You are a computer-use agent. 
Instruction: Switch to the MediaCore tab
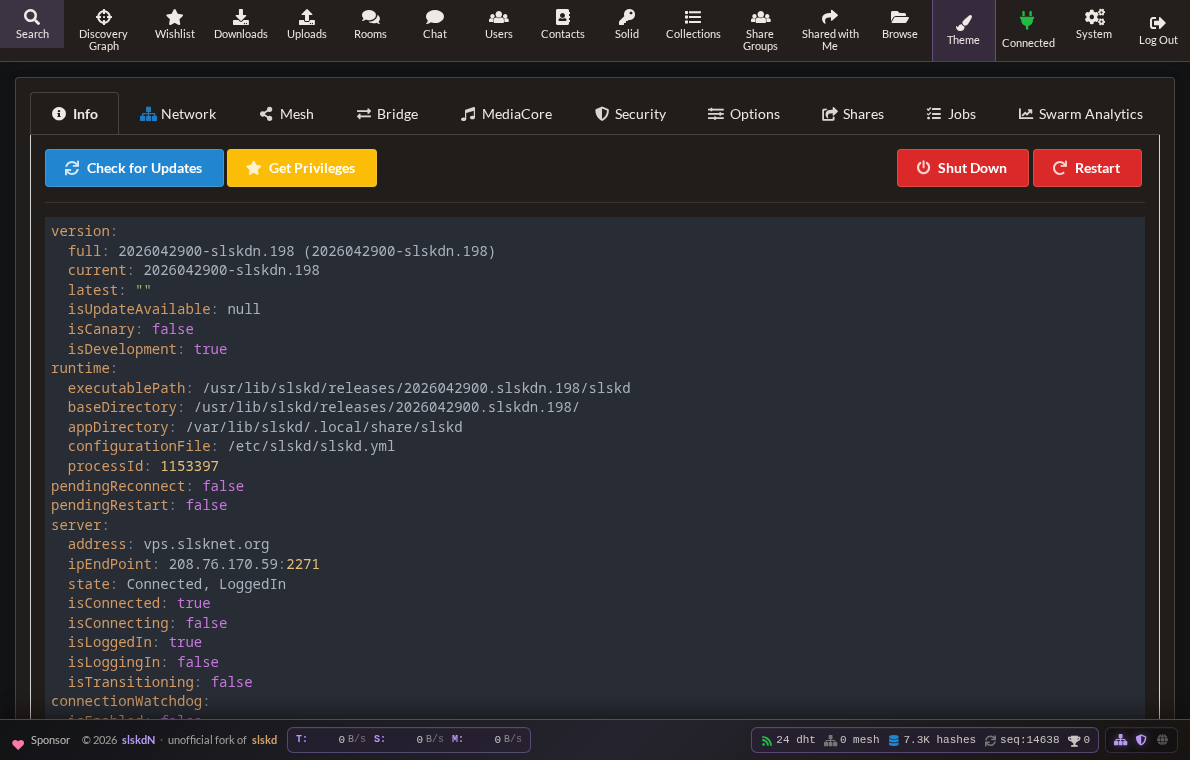[x=506, y=114]
